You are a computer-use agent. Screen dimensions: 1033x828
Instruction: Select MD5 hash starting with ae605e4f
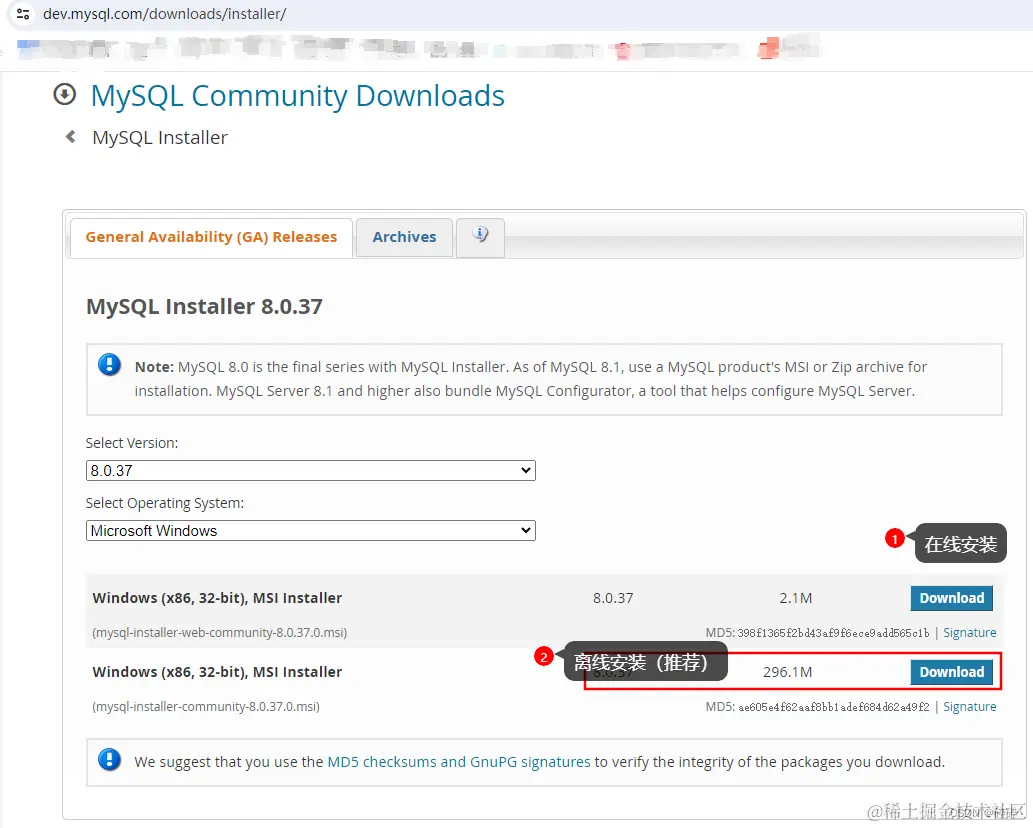[x=833, y=707]
